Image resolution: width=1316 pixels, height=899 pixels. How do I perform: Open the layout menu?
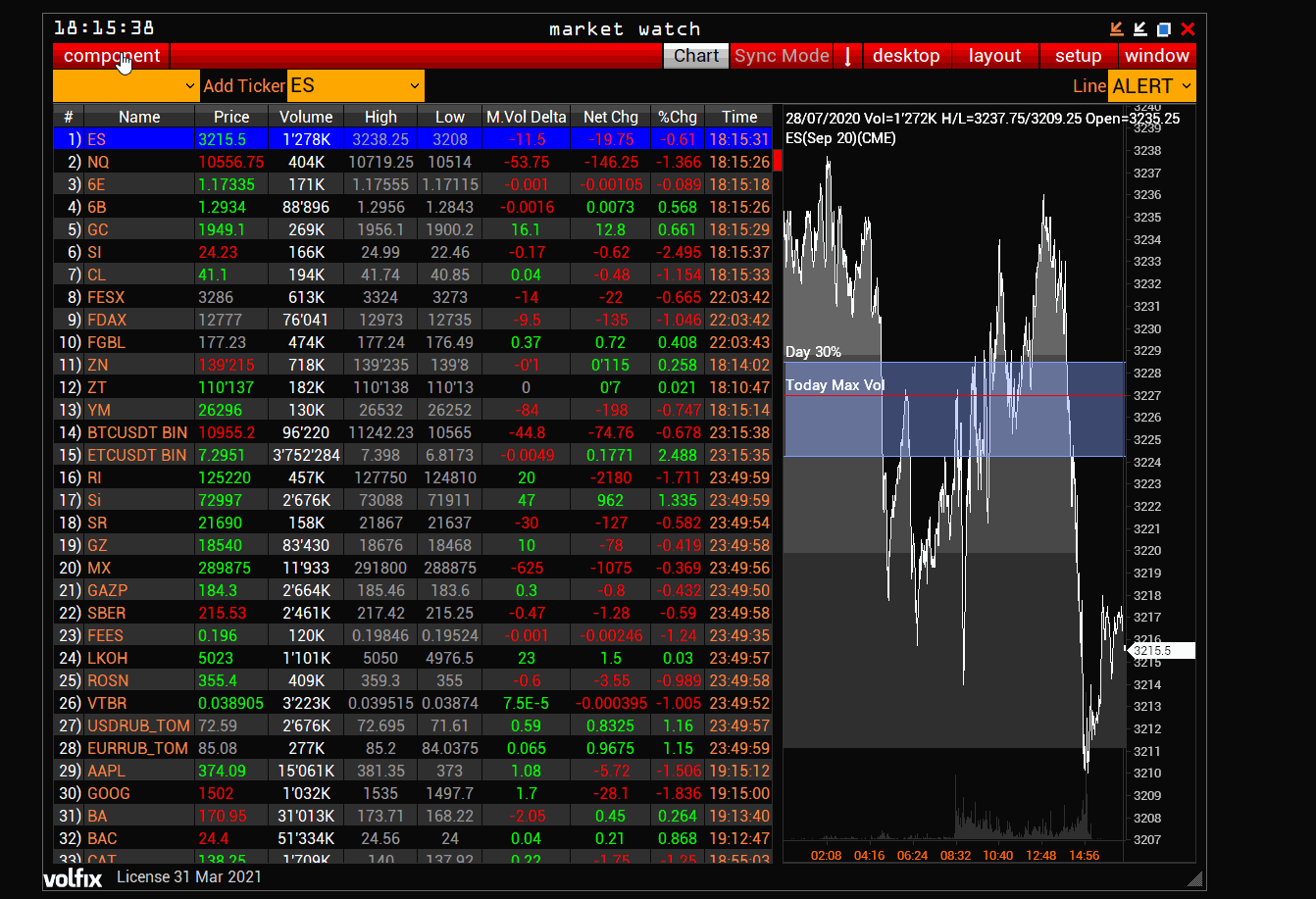(x=994, y=56)
